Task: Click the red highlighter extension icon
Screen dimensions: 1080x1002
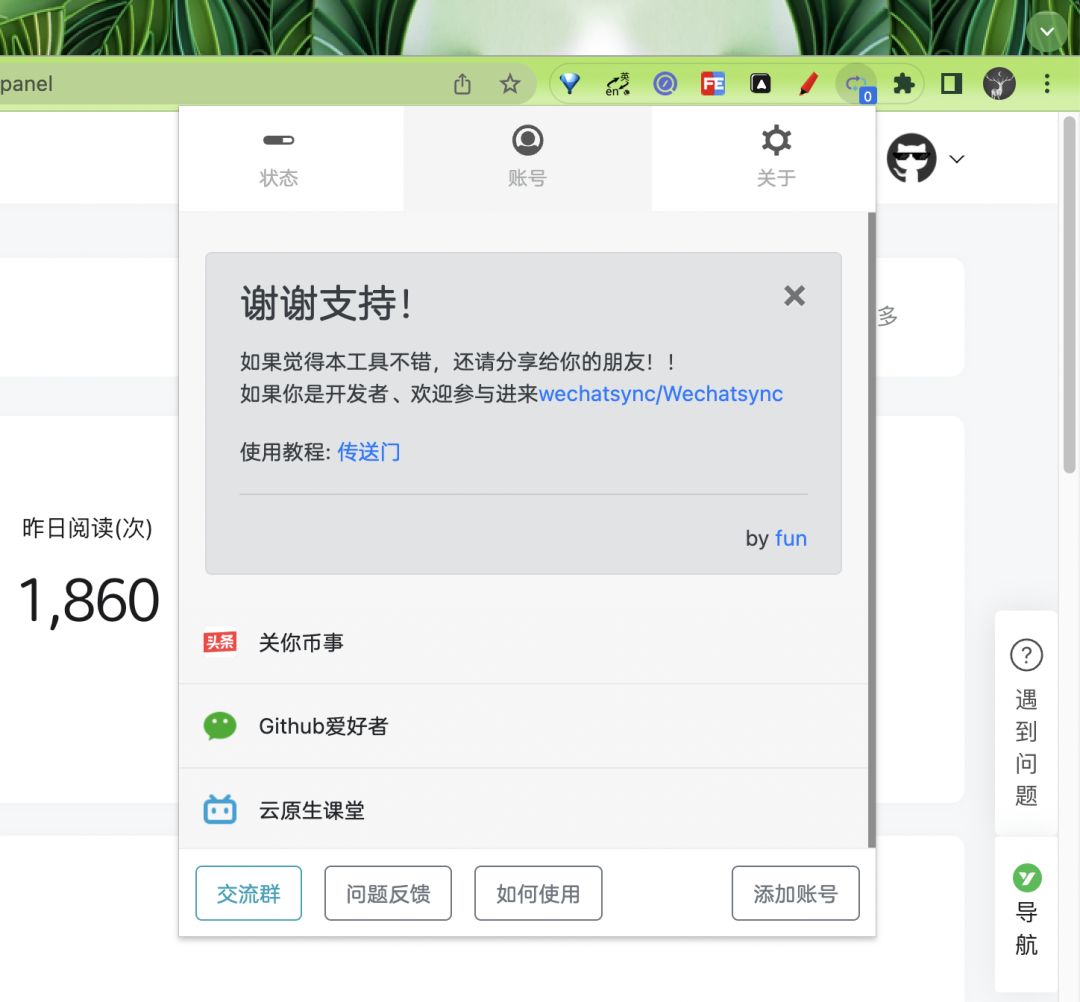Action: (808, 84)
